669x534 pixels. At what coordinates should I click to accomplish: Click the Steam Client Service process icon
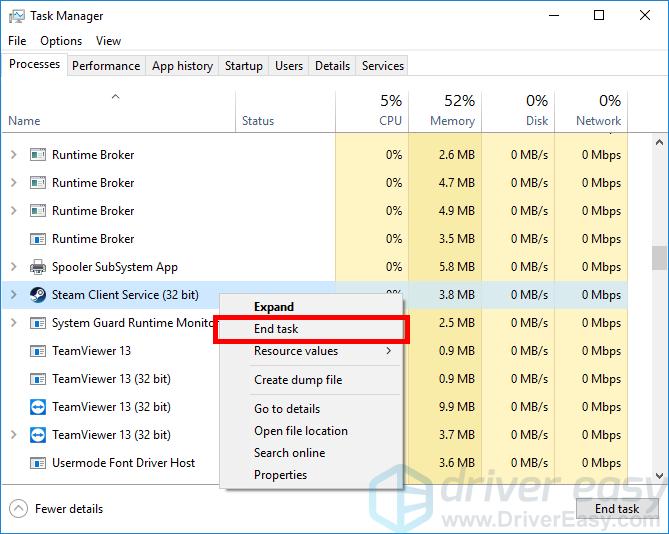tap(38, 295)
